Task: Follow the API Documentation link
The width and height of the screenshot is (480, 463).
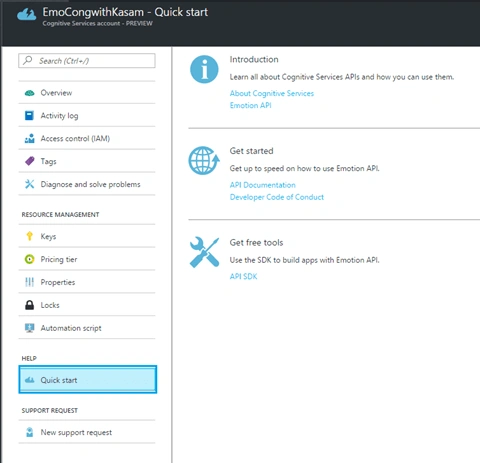Action: [263, 185]
